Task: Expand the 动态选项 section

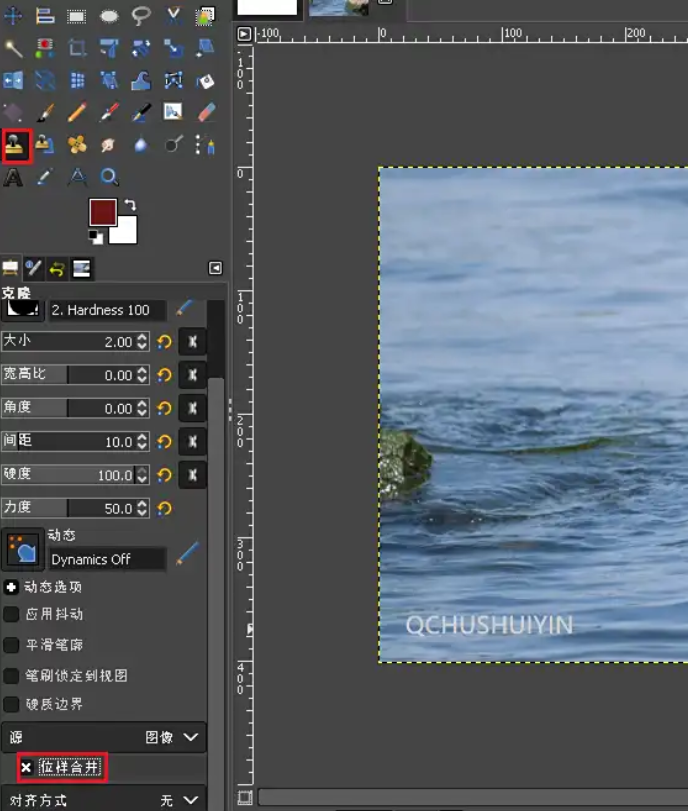Action: pos(12,587)
